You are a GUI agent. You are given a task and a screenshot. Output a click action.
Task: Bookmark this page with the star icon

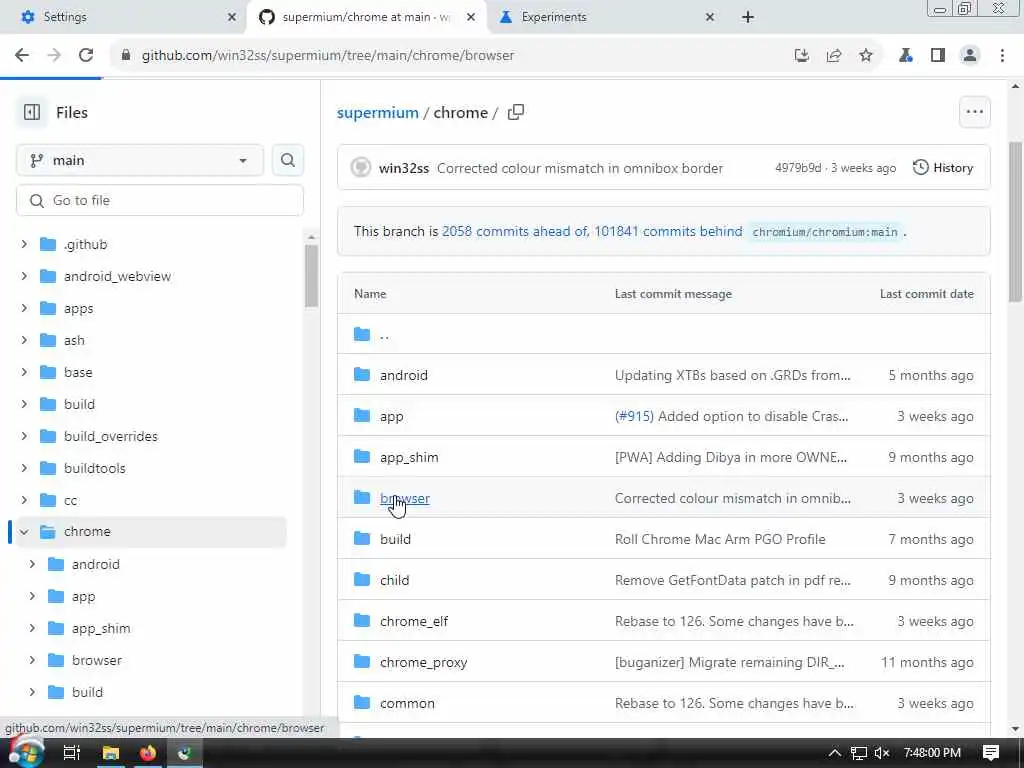point(866,56)
